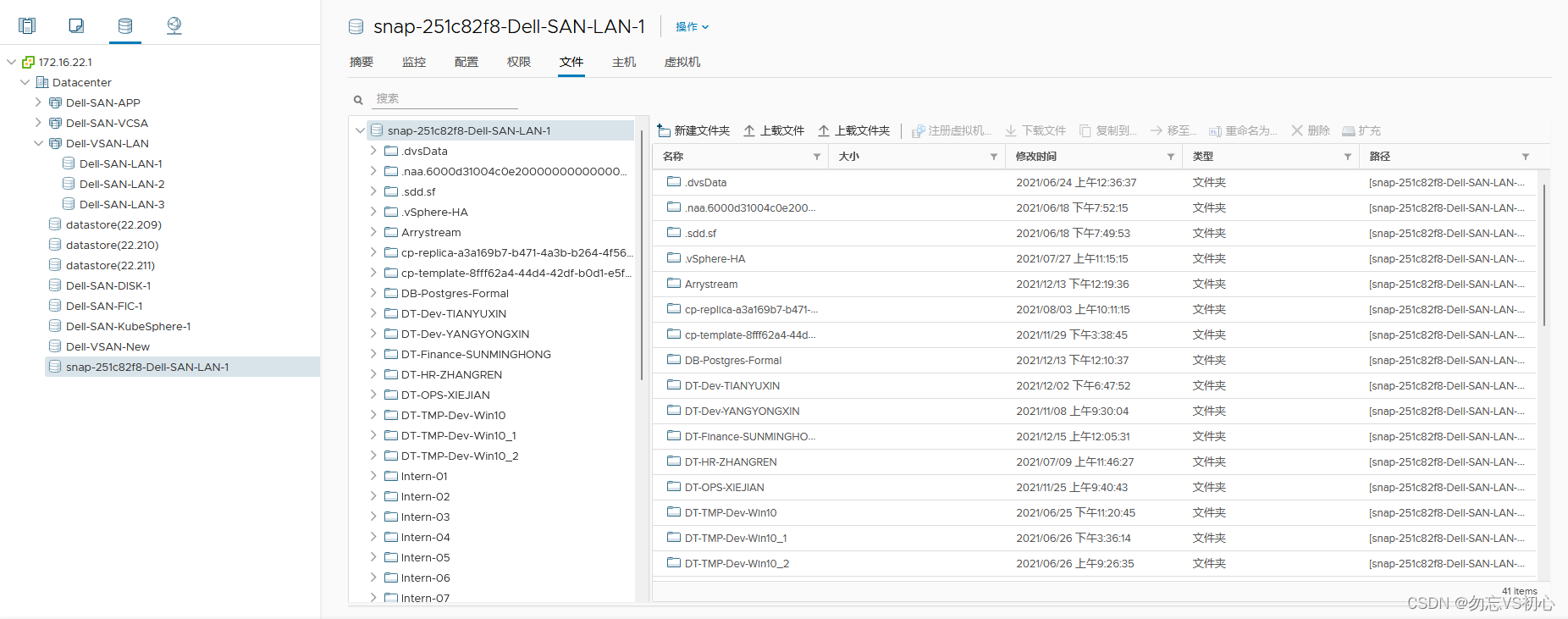
Task: Expand the Arrystream folder in file tree
Action: (373, 232)
